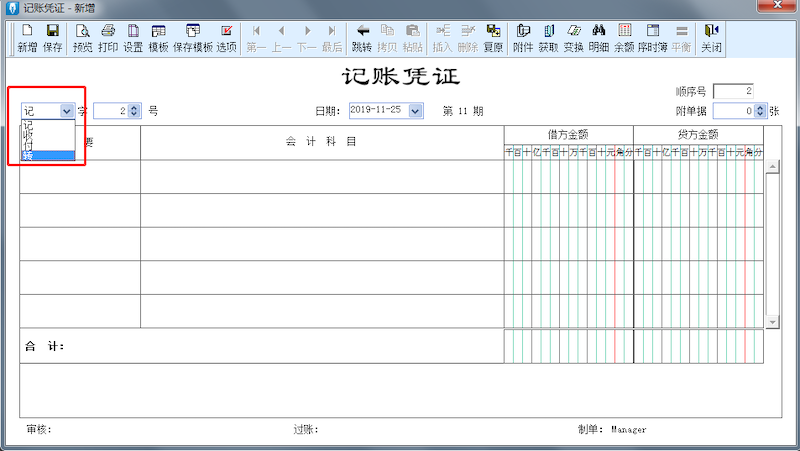Image resolution: width=800 pixels, height=451 pixels.
Task: Click 关闭 close door icon
Action: tap(711, 38)
